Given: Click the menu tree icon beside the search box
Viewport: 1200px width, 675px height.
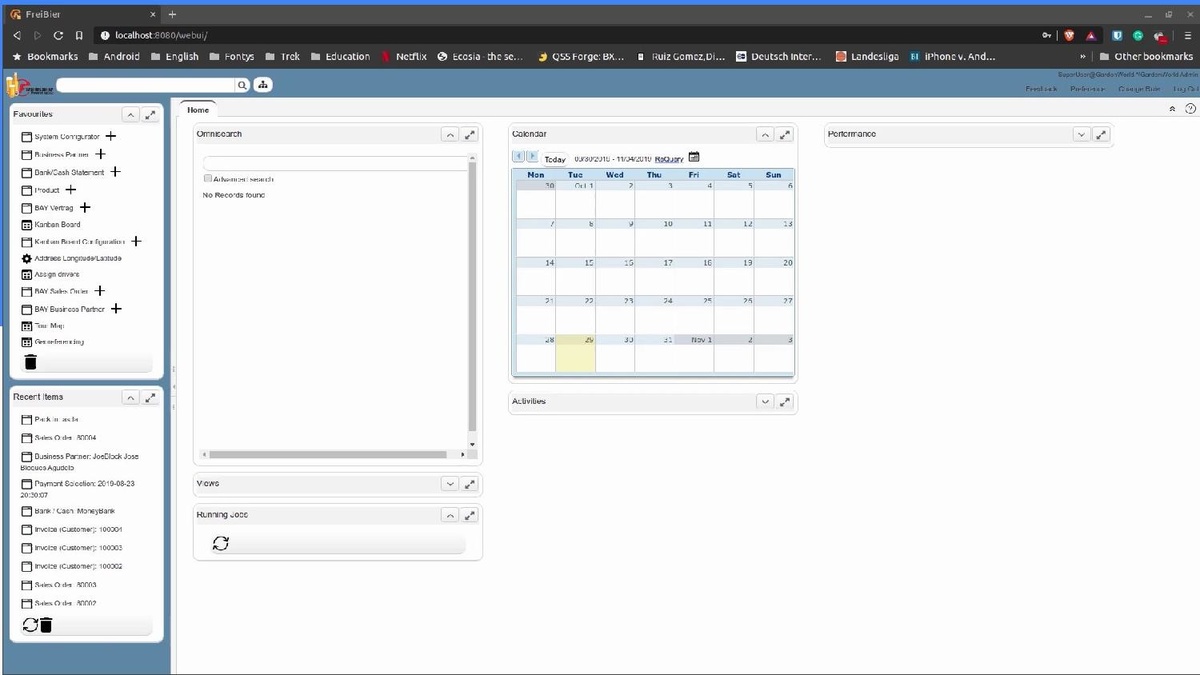Looking at the screenshot, I should click(x=262, y=86).
